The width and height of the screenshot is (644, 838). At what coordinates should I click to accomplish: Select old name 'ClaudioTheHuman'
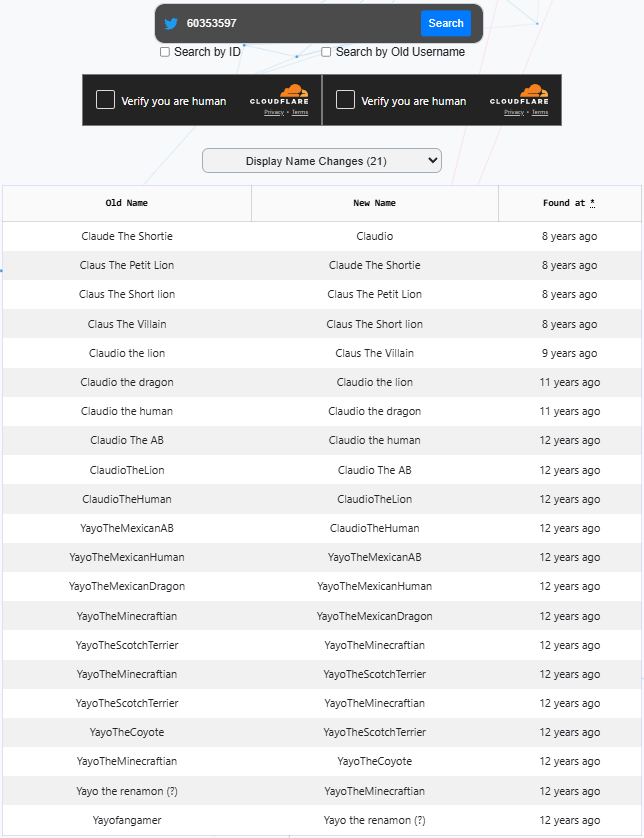pos(127,499)
